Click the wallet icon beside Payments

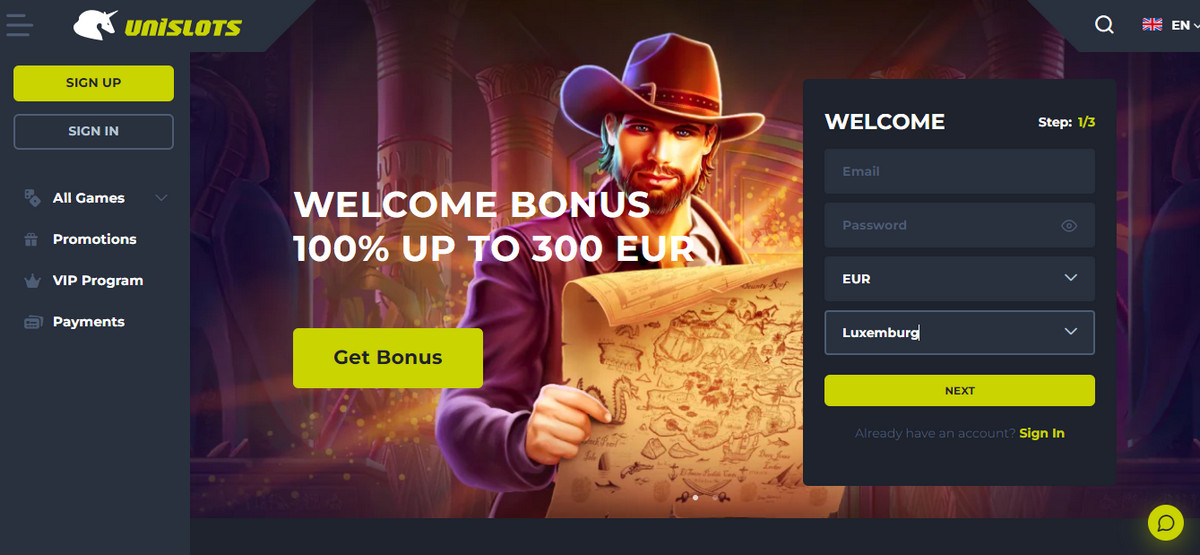tap(32, 322)
